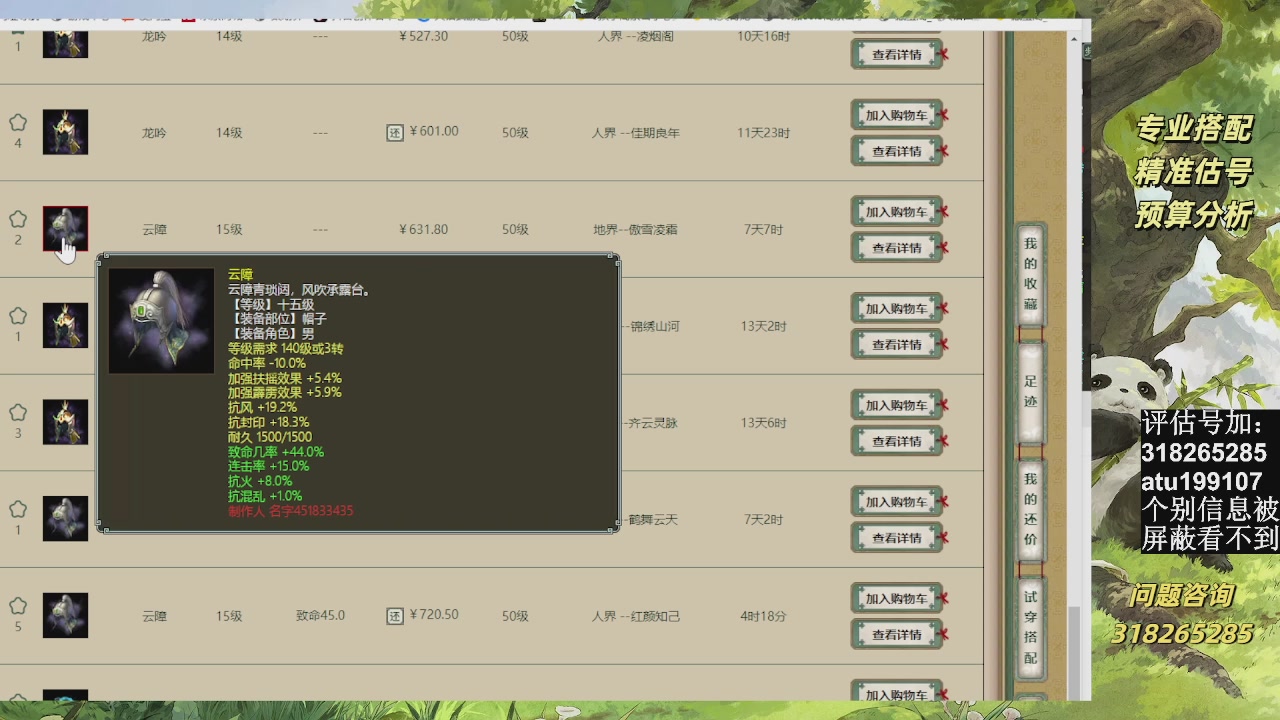Screen dimensions: 1280x720
Task: Click the attribute text 致命45.0
Action: coord(320,615)
